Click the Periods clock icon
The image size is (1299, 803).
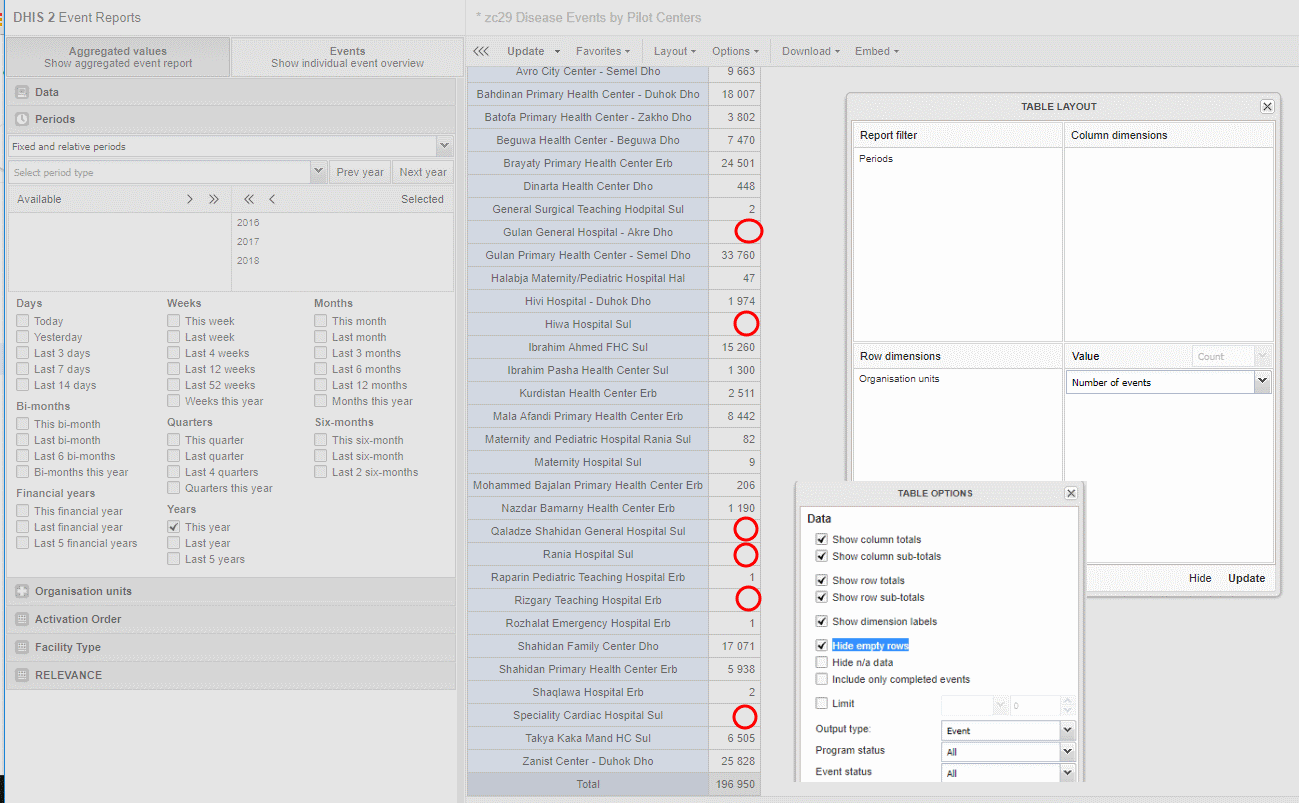(22, 119)
